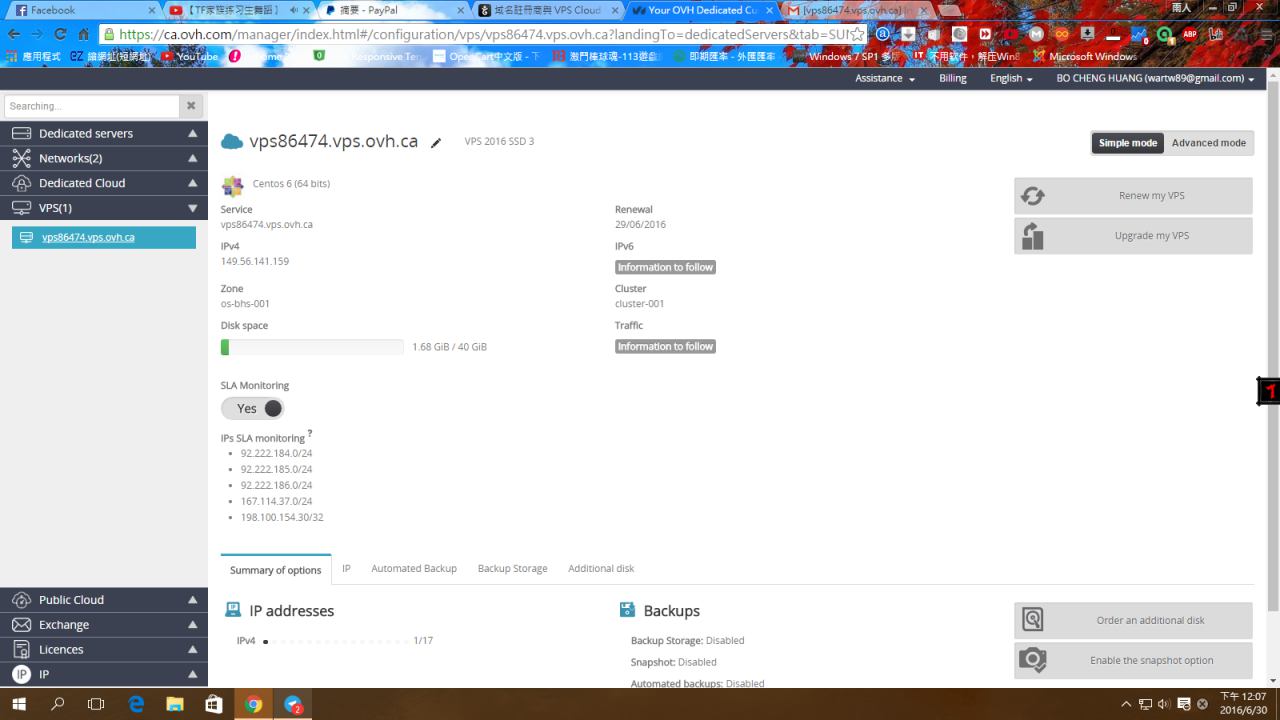Click the sidebar Searching input field
The width and height of the screenshot is (1280, 720).
92,106
